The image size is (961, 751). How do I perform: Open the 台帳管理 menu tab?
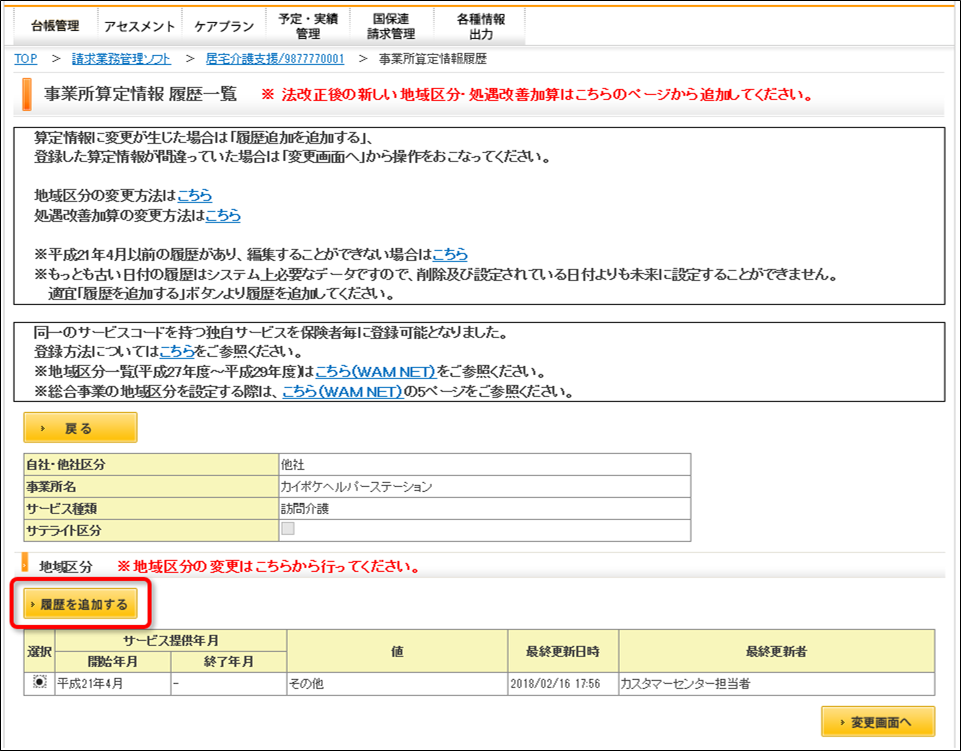pyautogui.click(x=55, y=26)
